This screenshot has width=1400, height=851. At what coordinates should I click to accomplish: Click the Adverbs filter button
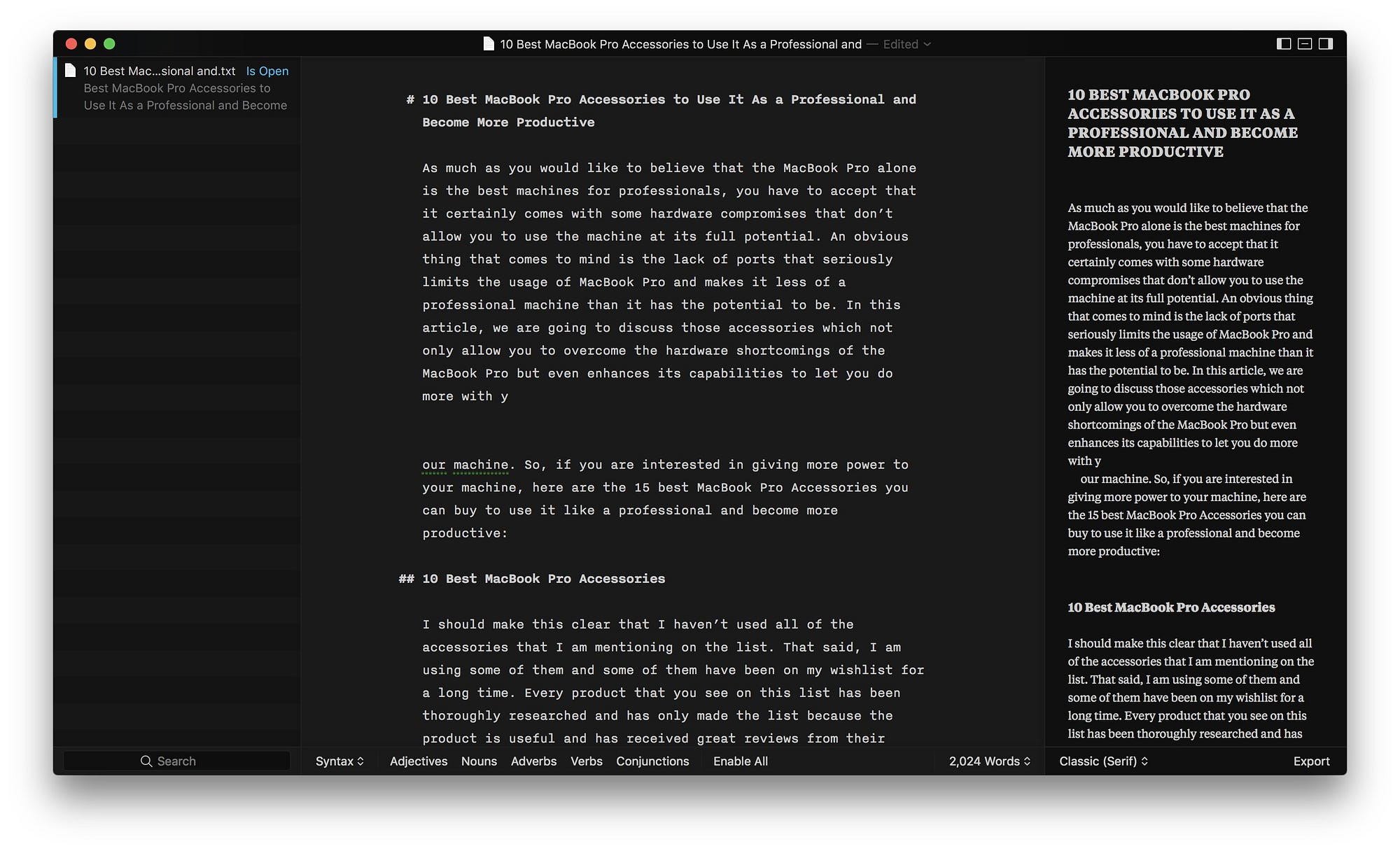point(532,761)
